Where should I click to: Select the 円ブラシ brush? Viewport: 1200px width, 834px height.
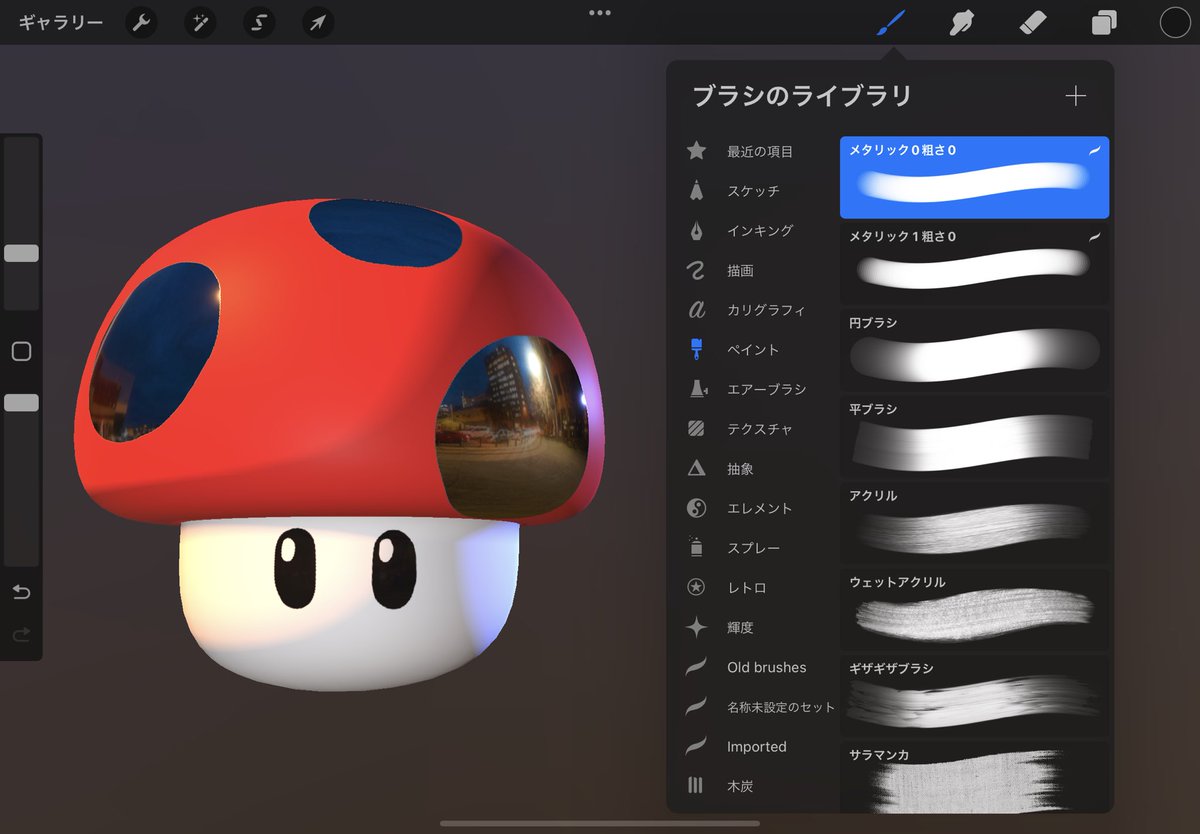point(974,349)
